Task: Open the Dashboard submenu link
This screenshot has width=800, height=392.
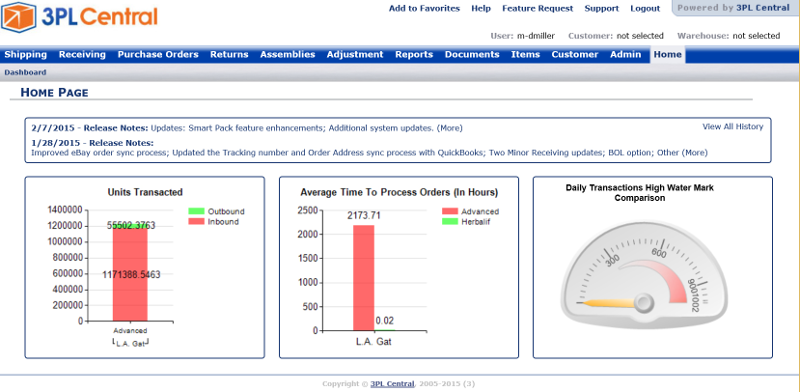Action: [x=26, y=72]
